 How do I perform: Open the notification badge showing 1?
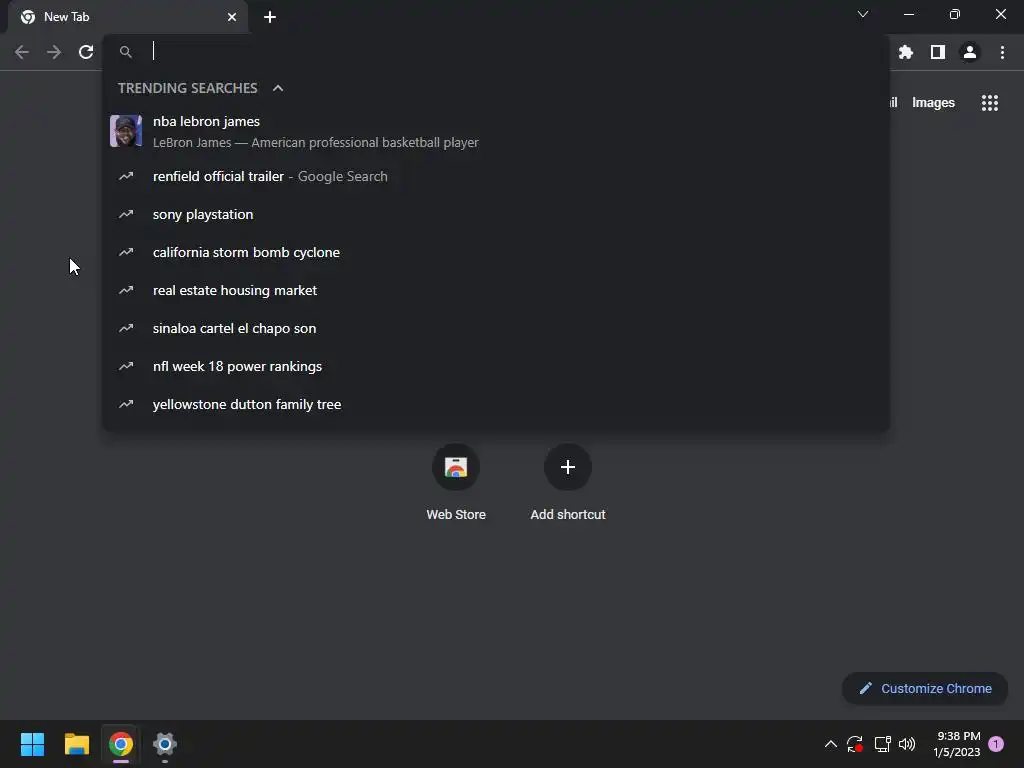[x=996, y=744]
